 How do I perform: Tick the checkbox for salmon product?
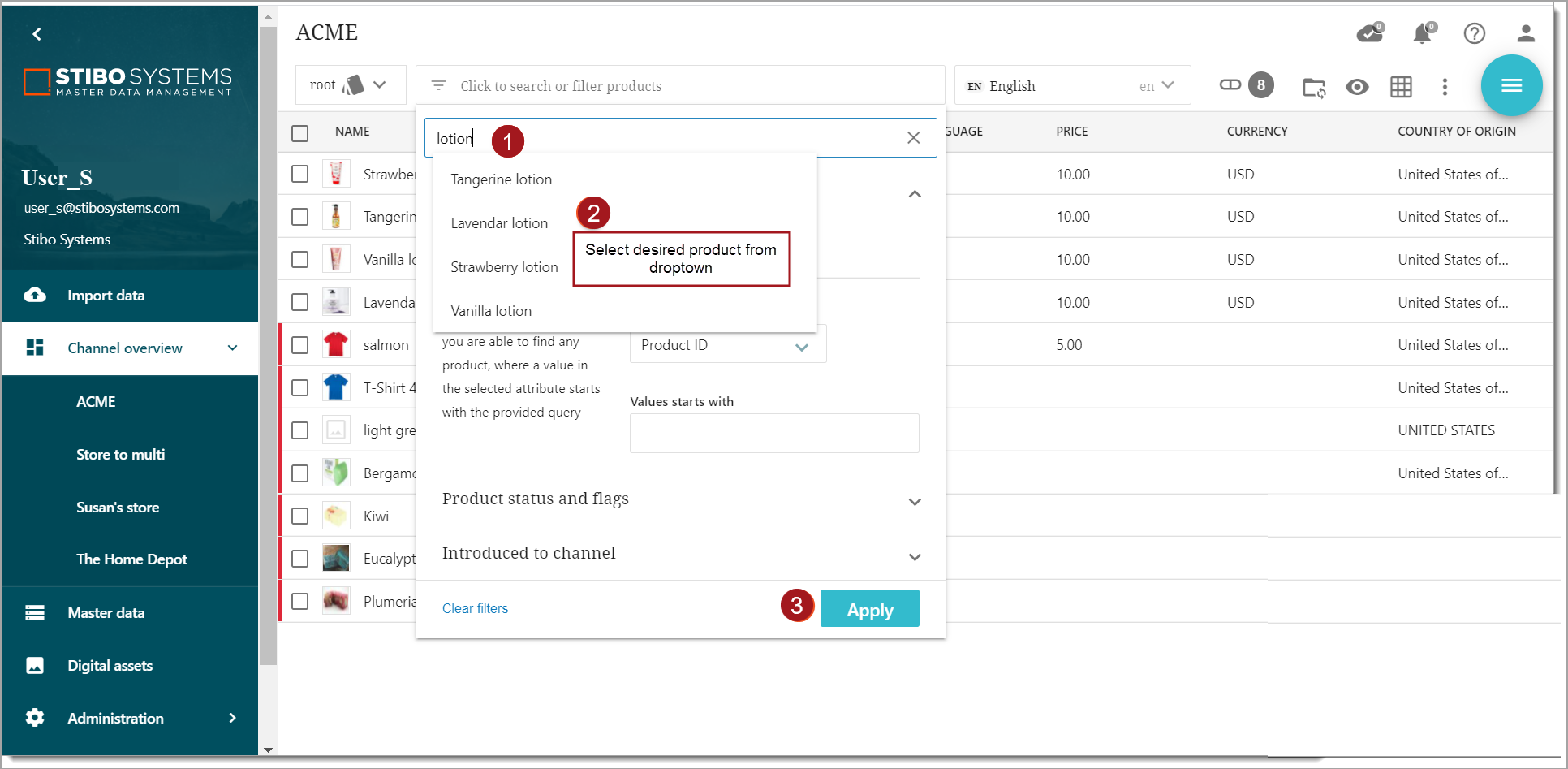300,345
